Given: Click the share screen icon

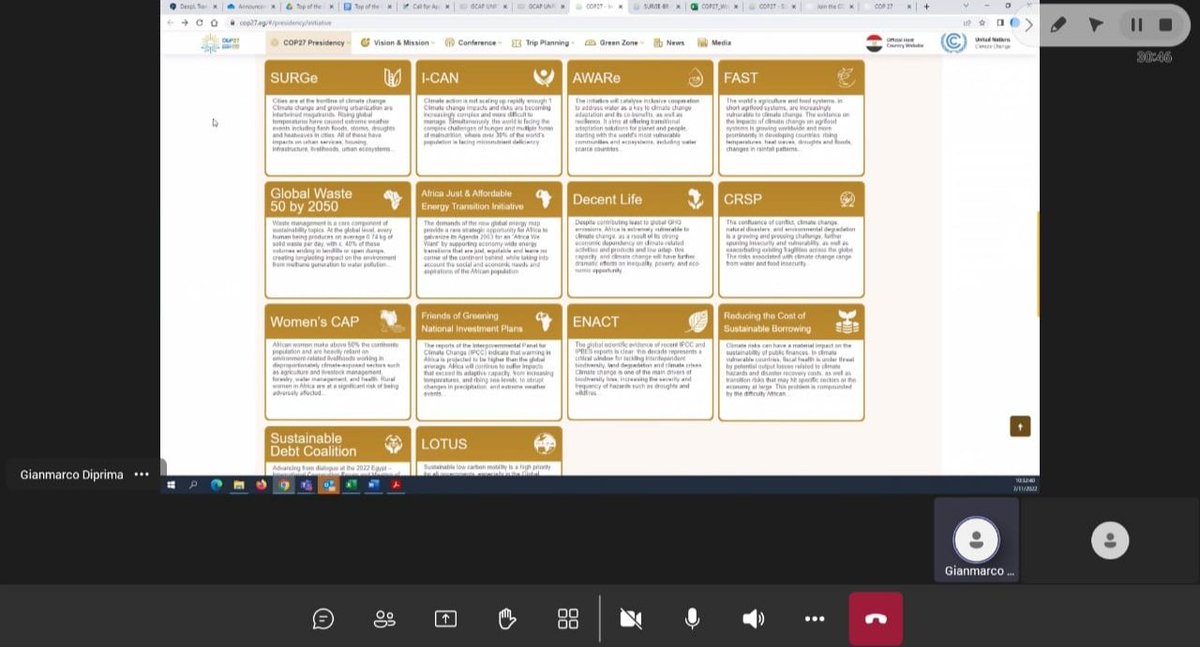Looking at the screenshot, I should (x=446, y=619).
